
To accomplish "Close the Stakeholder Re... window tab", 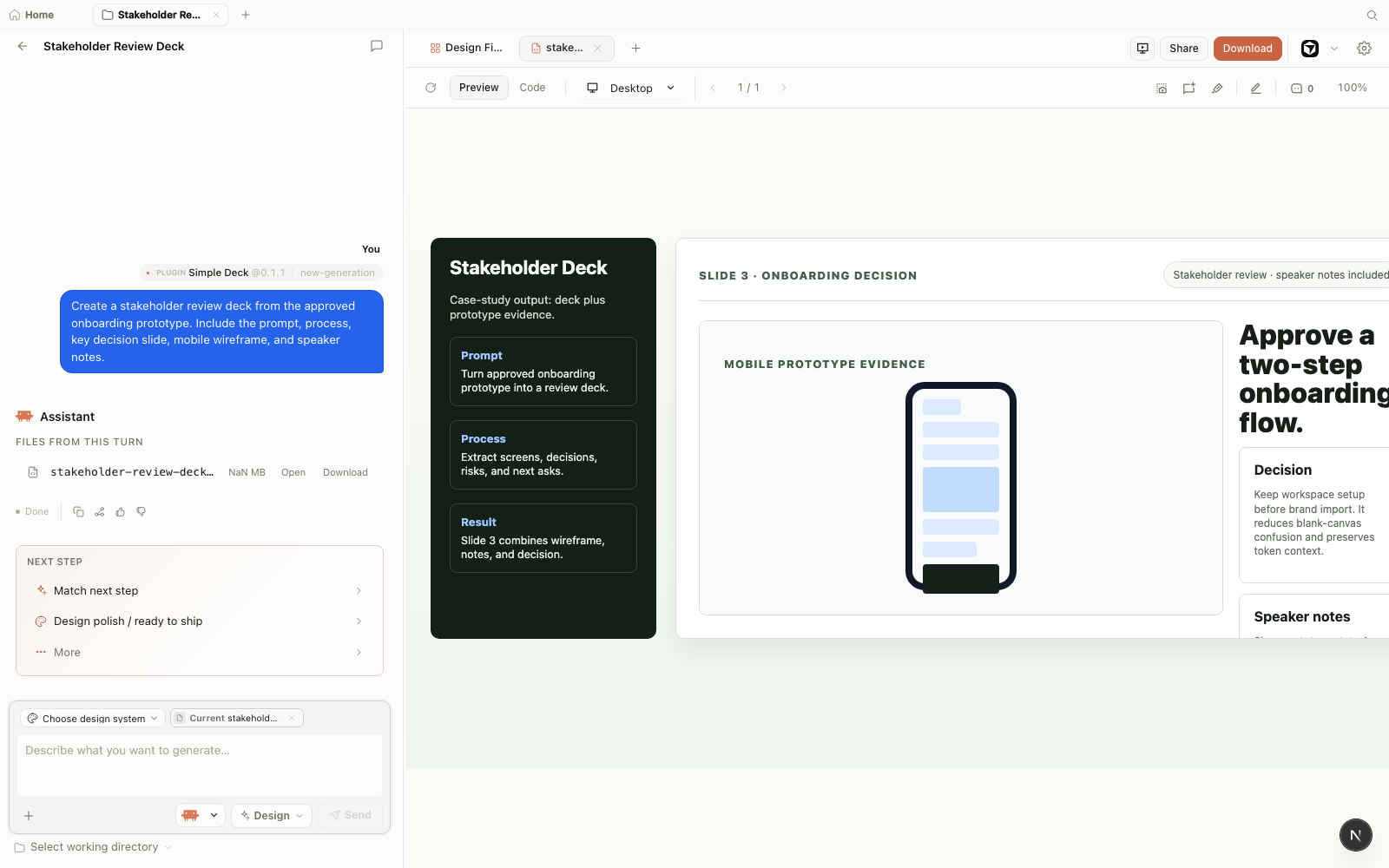I will [x=216, y=15].
